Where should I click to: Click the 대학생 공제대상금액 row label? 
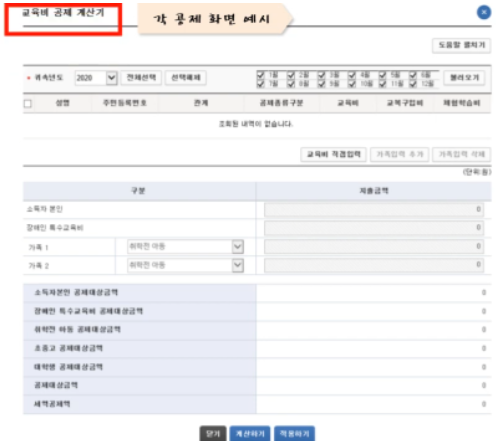click(68, 367)
